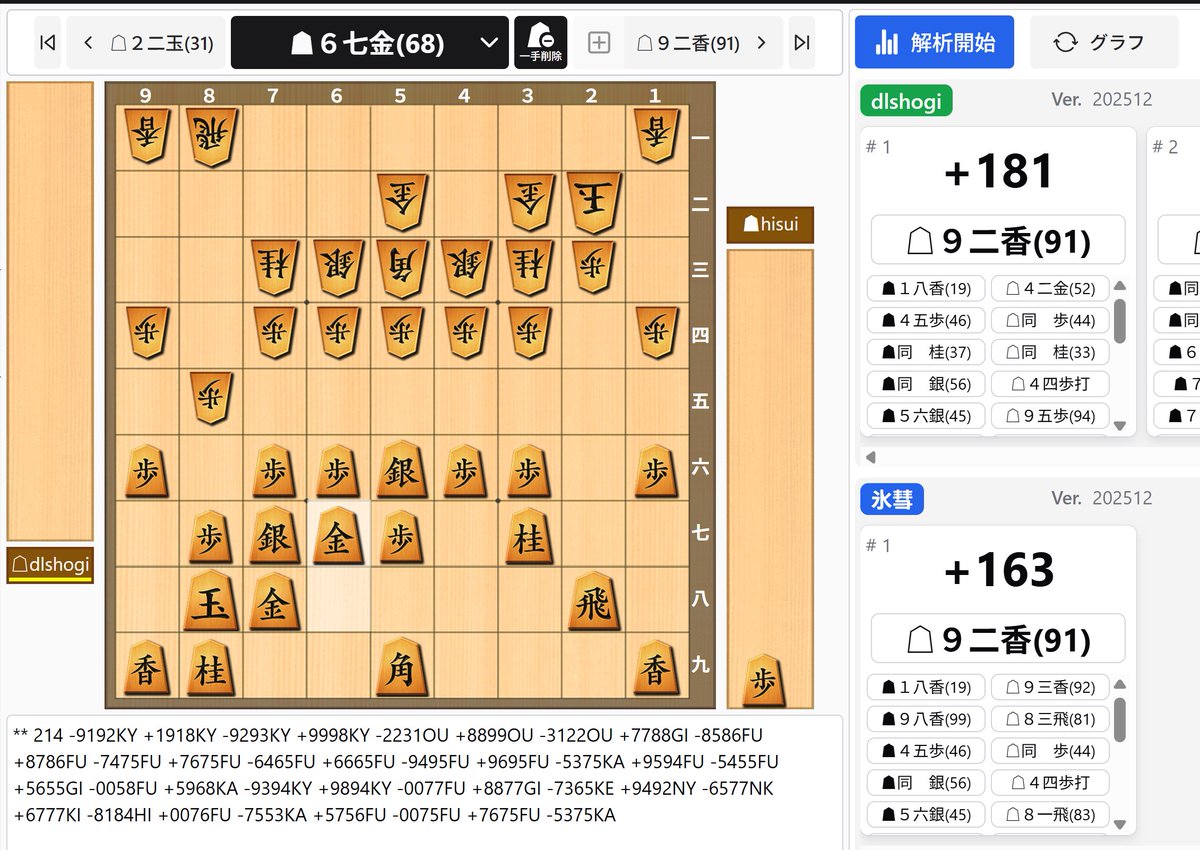Image resolution: width=1200 pixels, height=850 pixels.
Task: Select the dlshogi engine tag
Action: [x=906, y=101]
